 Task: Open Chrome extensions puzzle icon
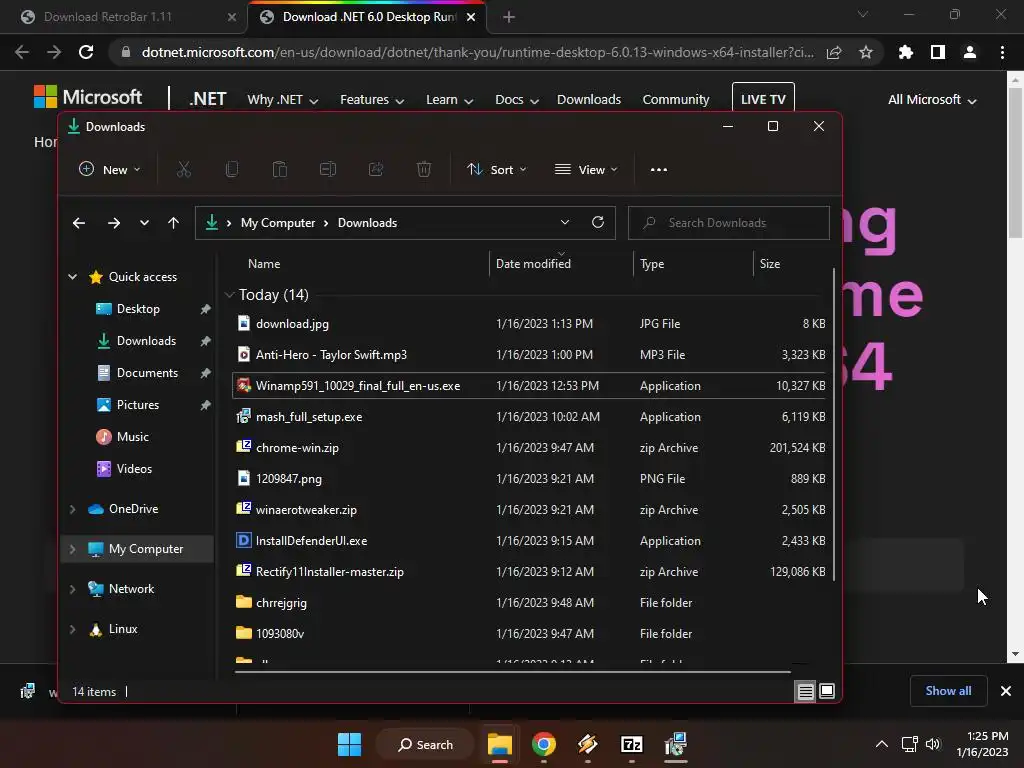(x=906, y=52)
